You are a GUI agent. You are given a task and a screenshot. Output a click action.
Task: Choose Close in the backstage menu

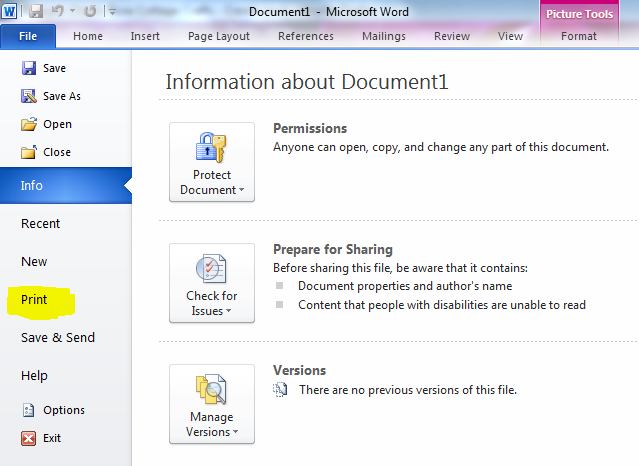tap(57, 152)
